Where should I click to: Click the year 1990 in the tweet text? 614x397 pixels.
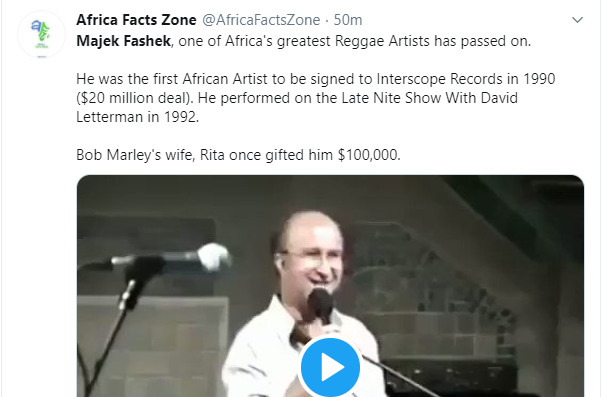pyautogui.click(x=539, y=79)
